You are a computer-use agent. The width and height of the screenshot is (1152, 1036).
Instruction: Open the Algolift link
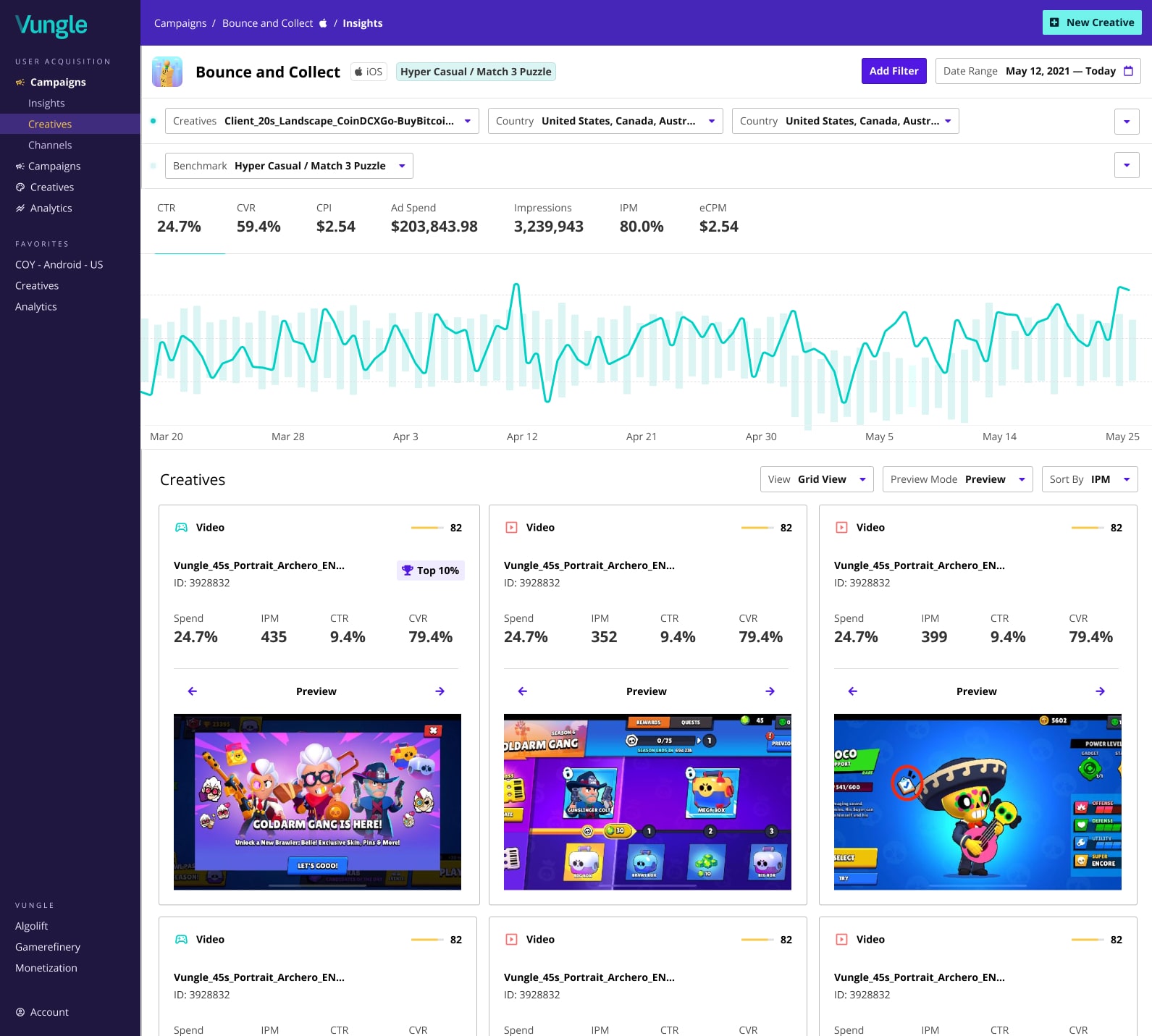(x=32, y=926)
